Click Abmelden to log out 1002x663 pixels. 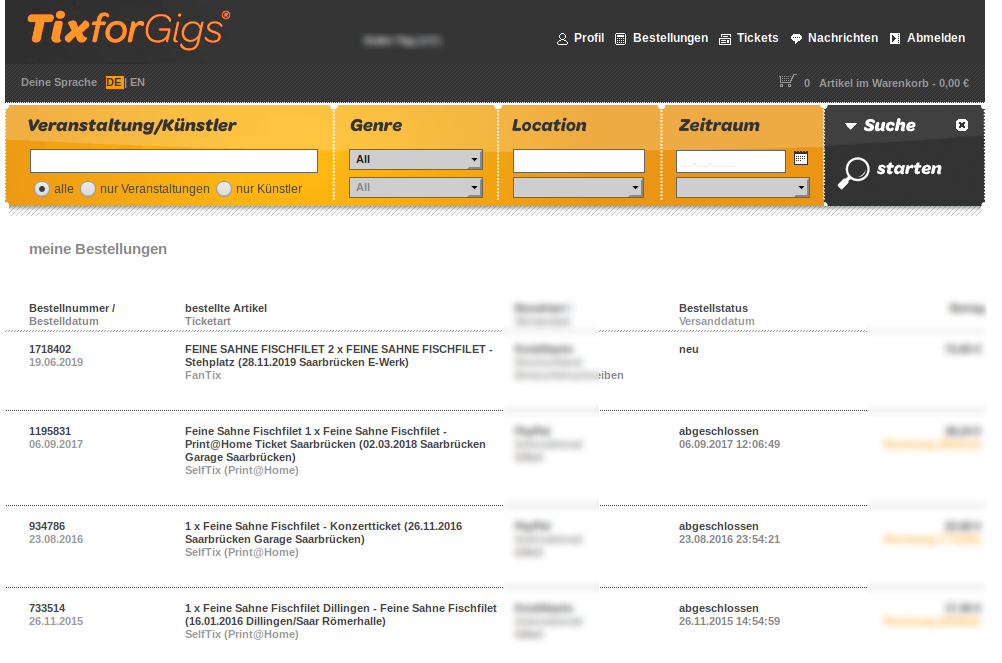936,38
